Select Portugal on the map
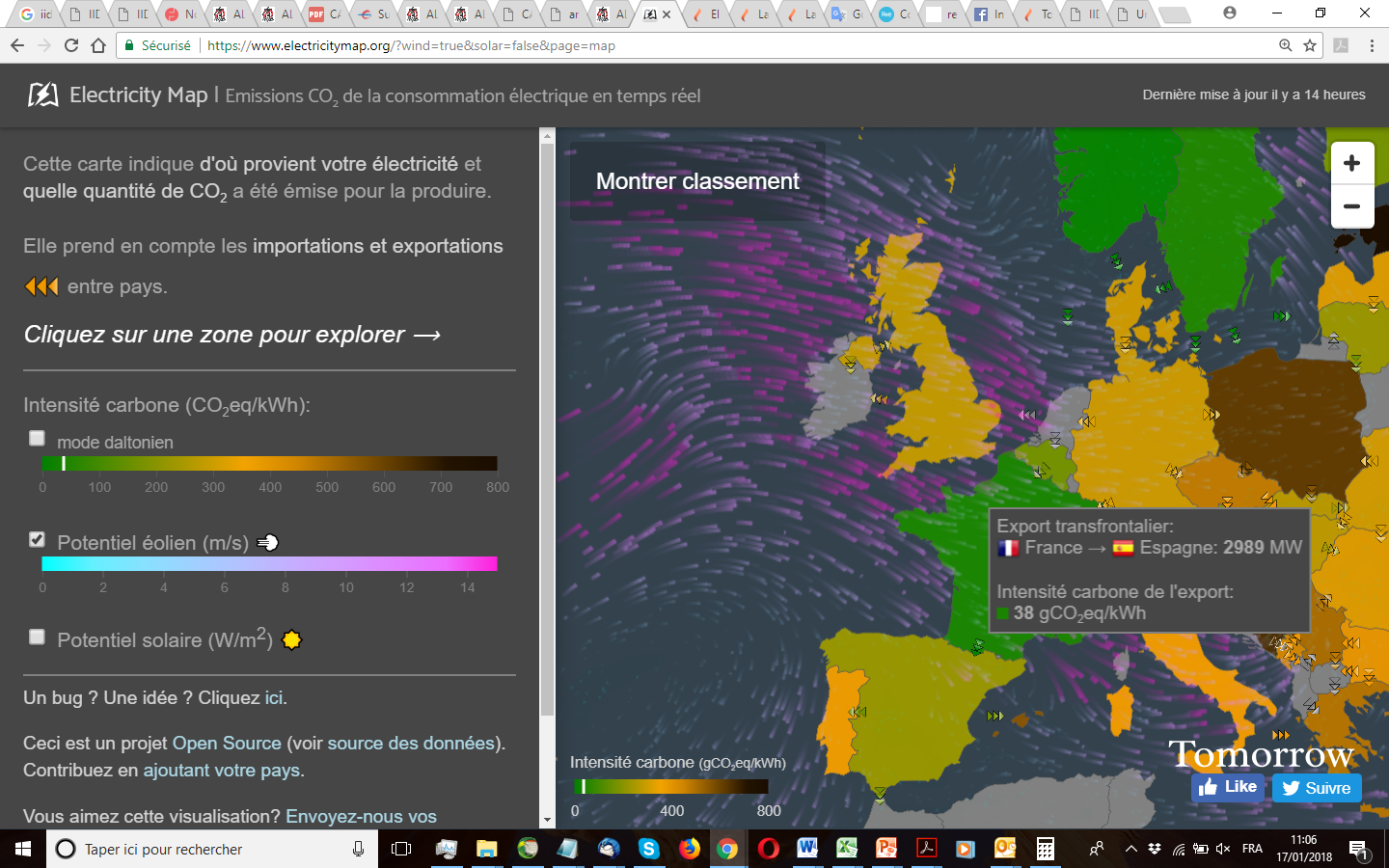This screenshot has height=868, width=1389. 842,719
